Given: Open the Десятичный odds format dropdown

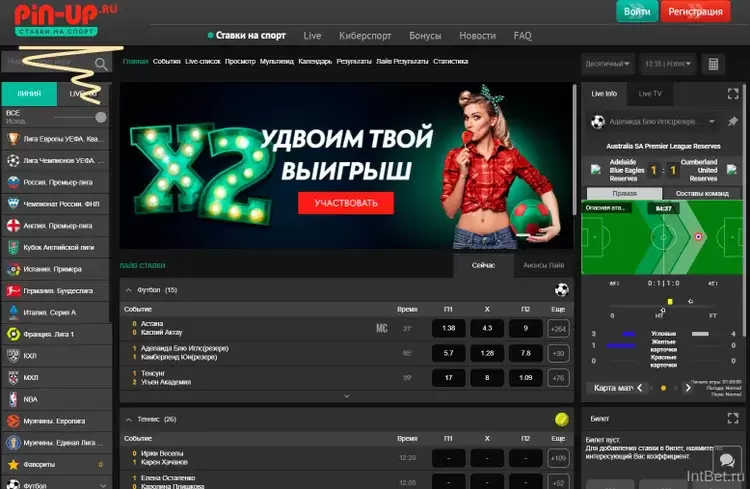Looking at the screenshot, I should [x=607, y=64].
